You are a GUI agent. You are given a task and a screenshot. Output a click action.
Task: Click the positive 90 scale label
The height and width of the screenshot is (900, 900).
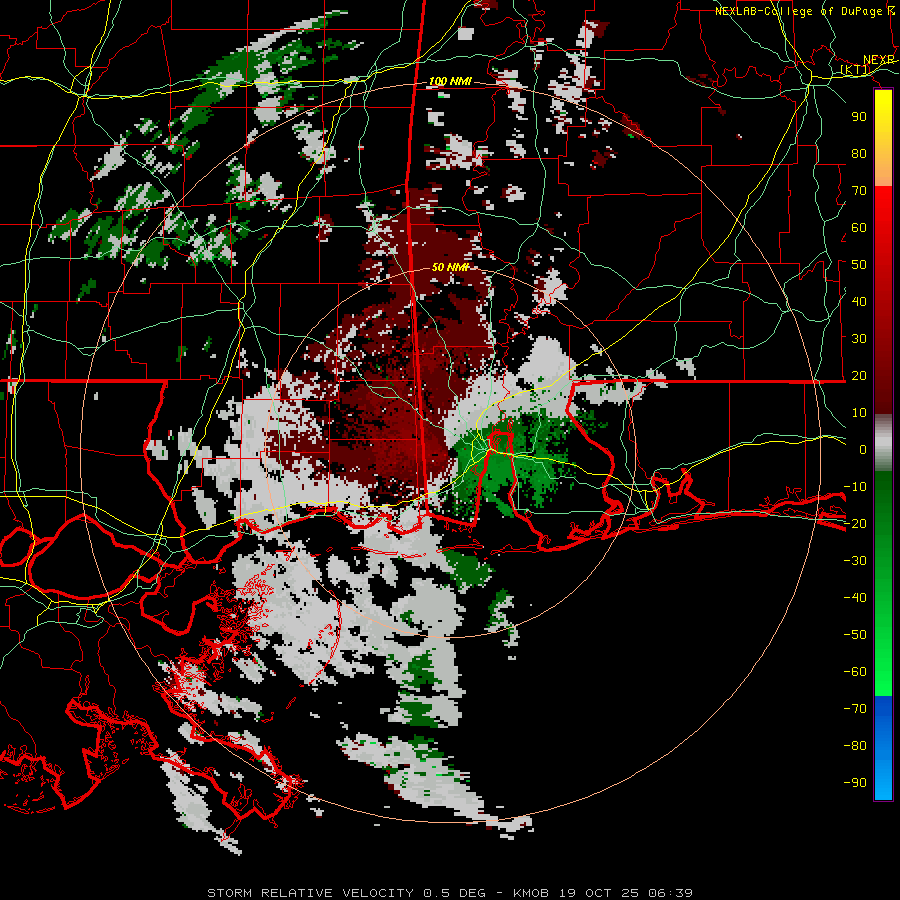point(859,117)
